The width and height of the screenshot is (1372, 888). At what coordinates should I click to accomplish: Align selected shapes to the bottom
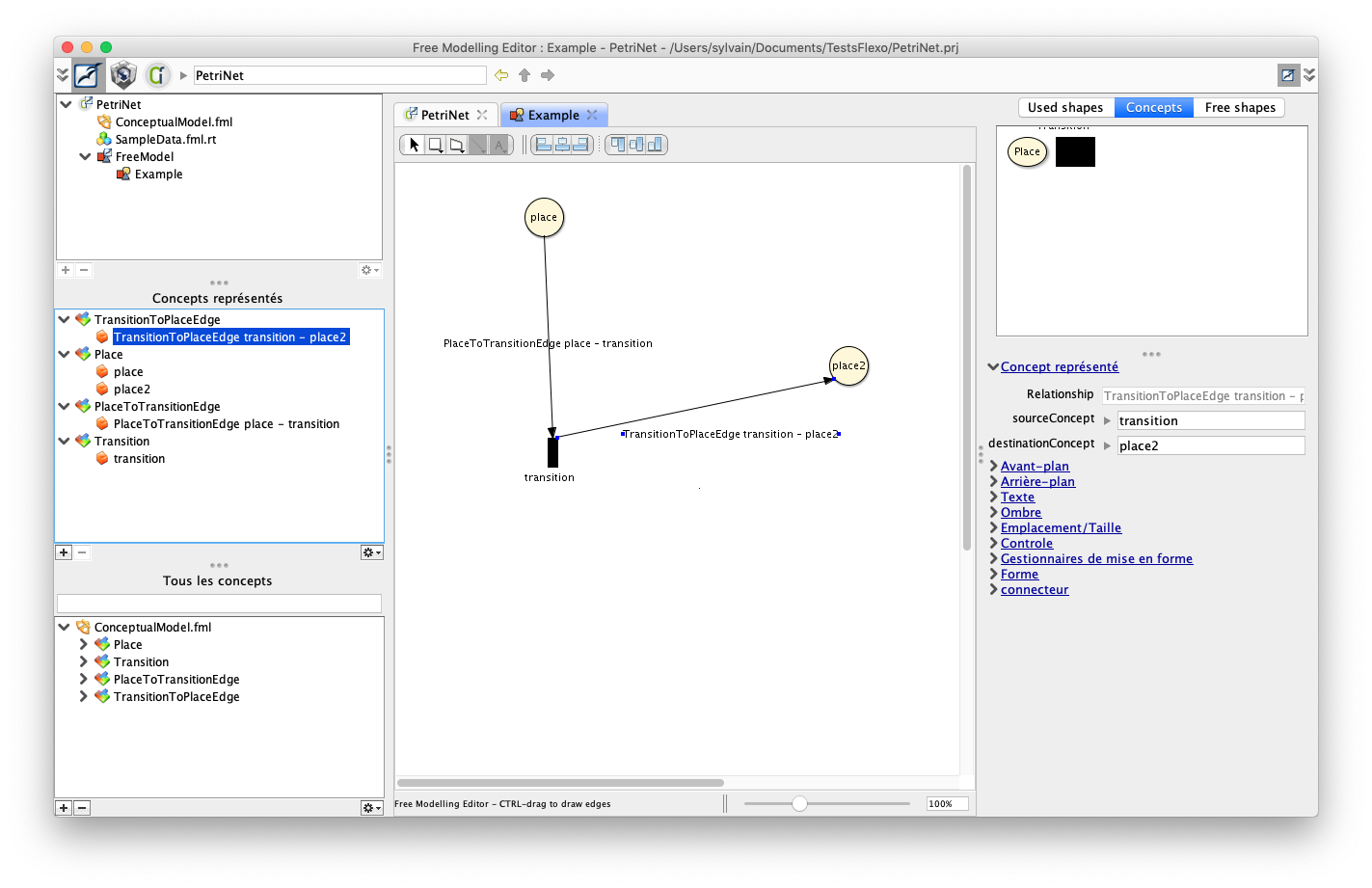[x=655, y=145]
